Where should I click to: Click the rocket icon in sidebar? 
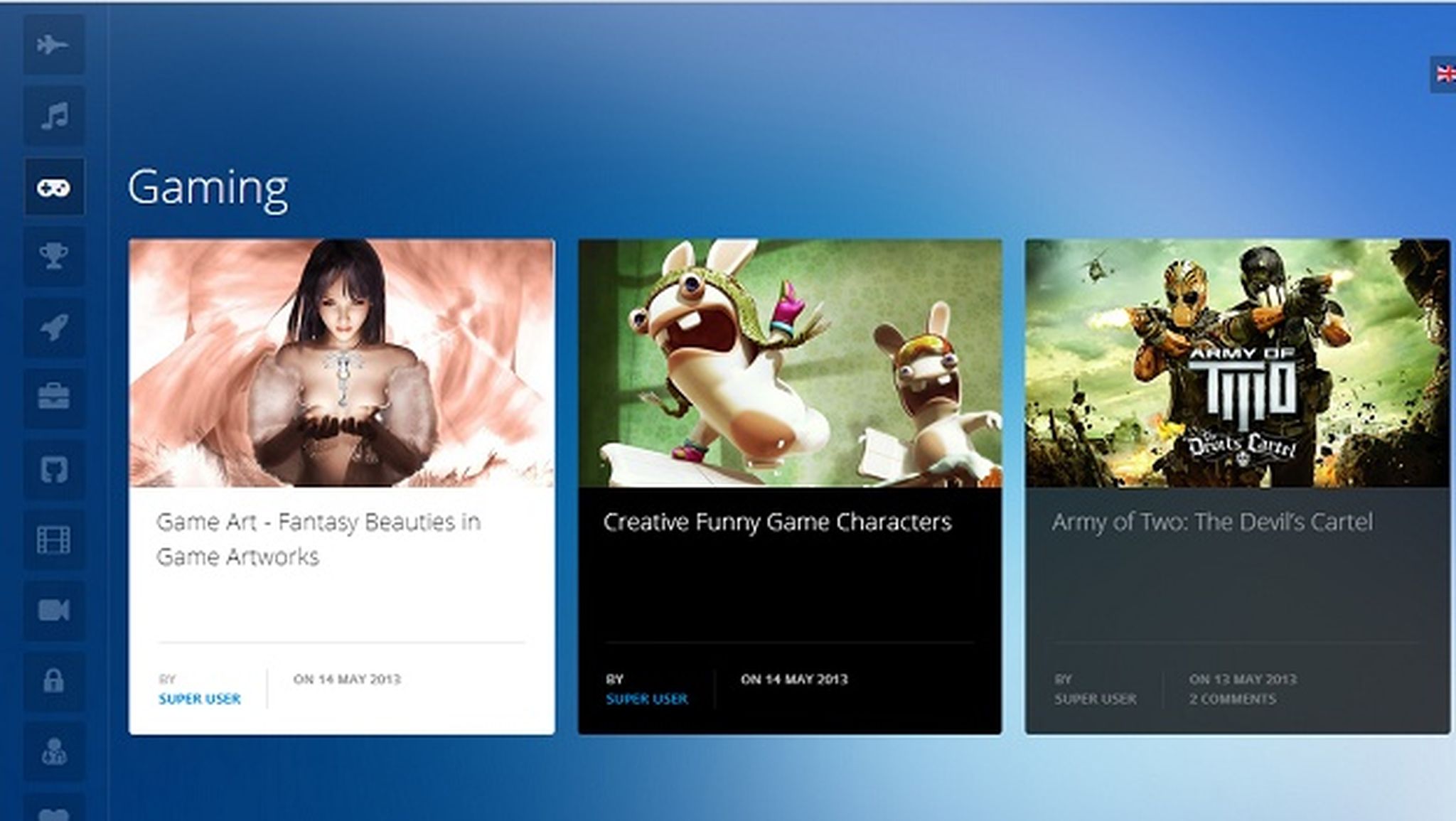[53, 327]
